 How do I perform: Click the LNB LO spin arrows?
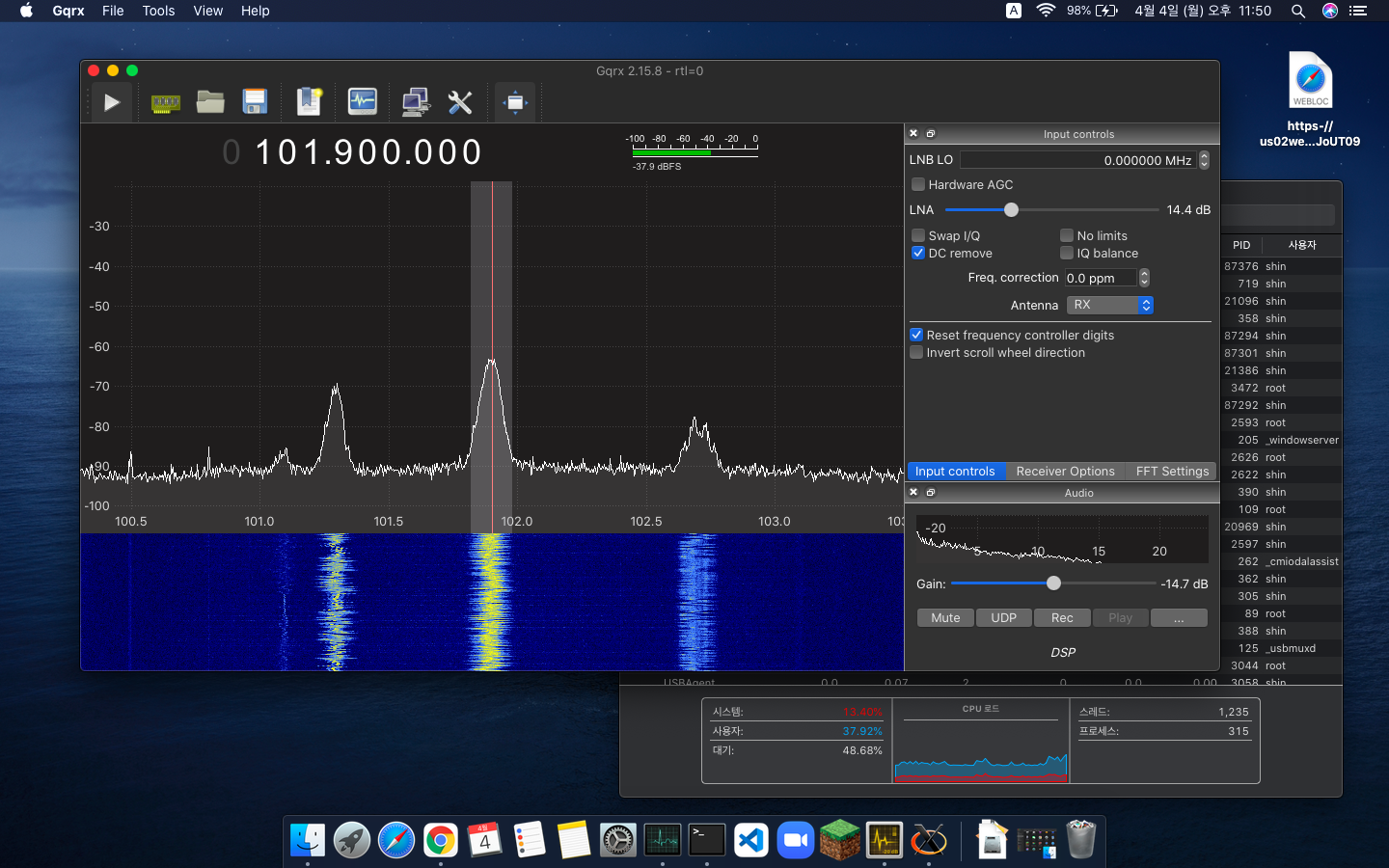[x=1204, y=160]
